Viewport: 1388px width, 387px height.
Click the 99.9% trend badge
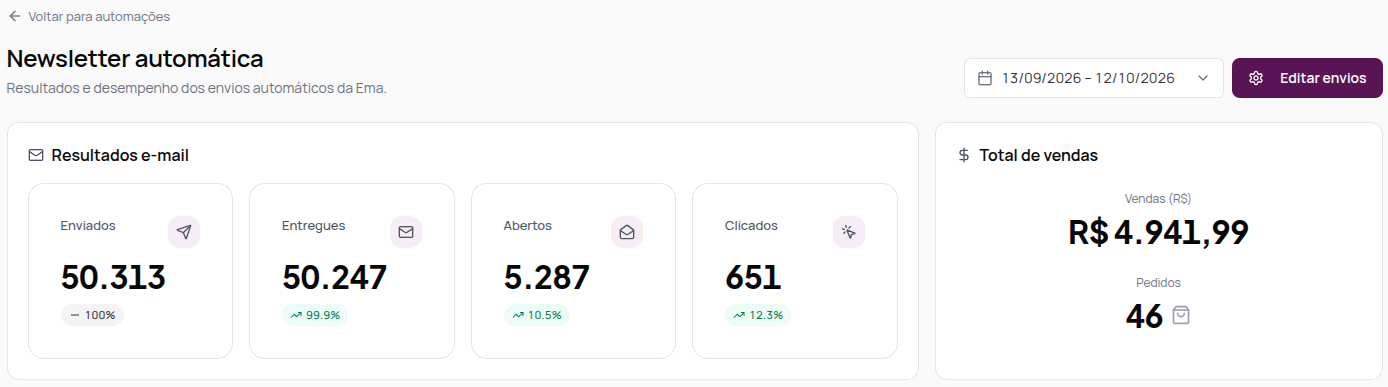click(x=315, y=315)
